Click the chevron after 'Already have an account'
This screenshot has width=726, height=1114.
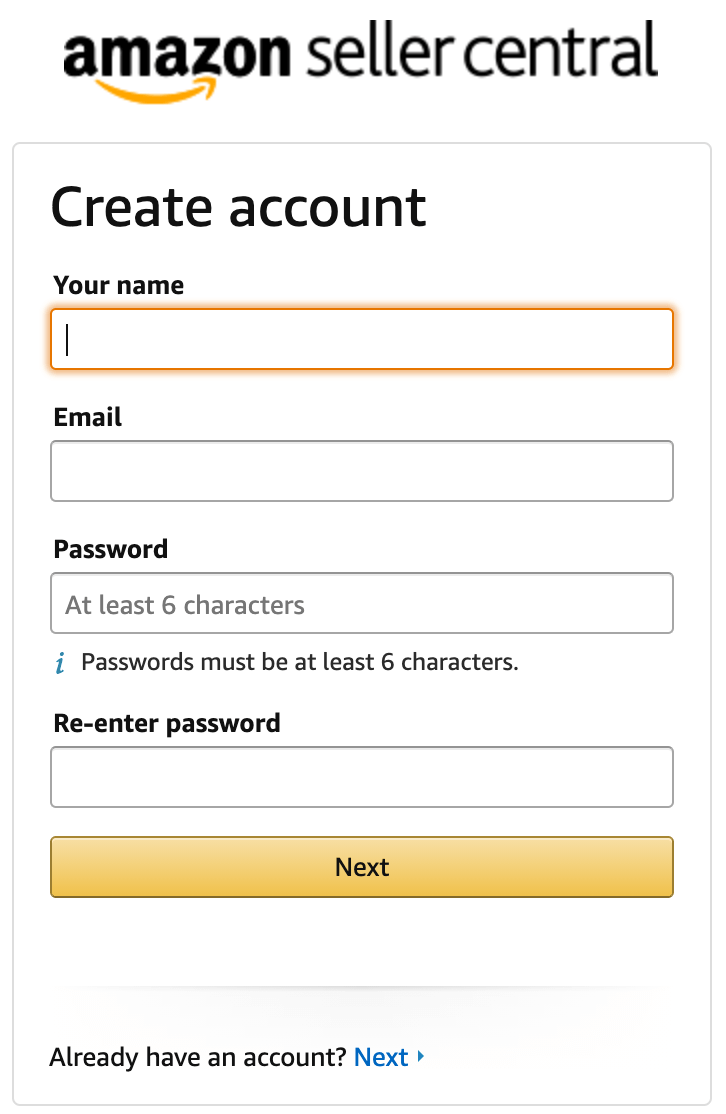419,1057
